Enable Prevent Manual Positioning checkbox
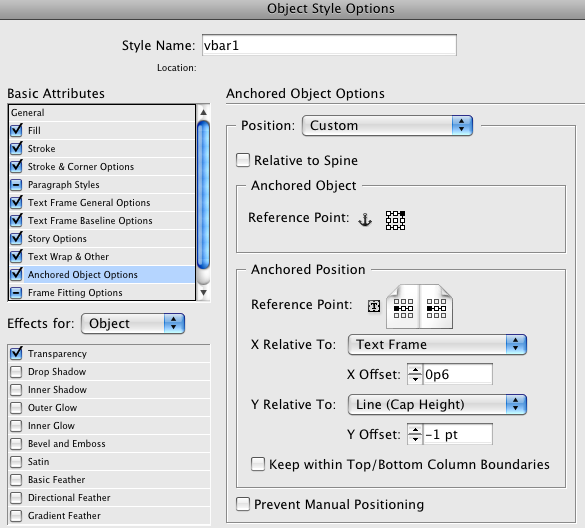Viewport: 585px width, 528px height. [243, 504]
